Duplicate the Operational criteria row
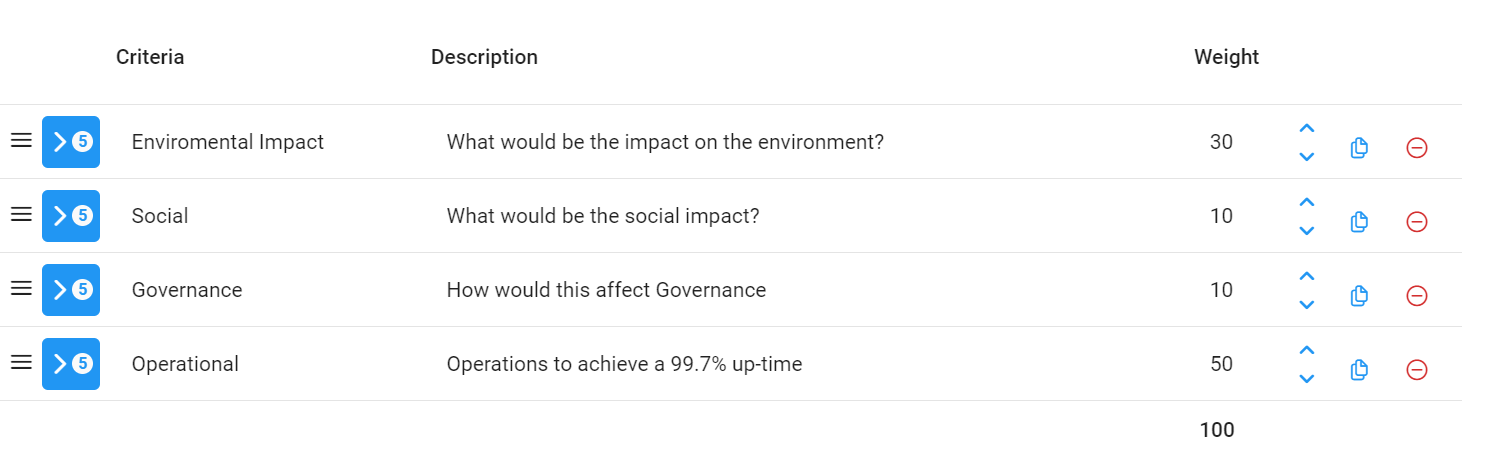The height and width of the screenshot is (455, 1489). (x=1358, y=370)
